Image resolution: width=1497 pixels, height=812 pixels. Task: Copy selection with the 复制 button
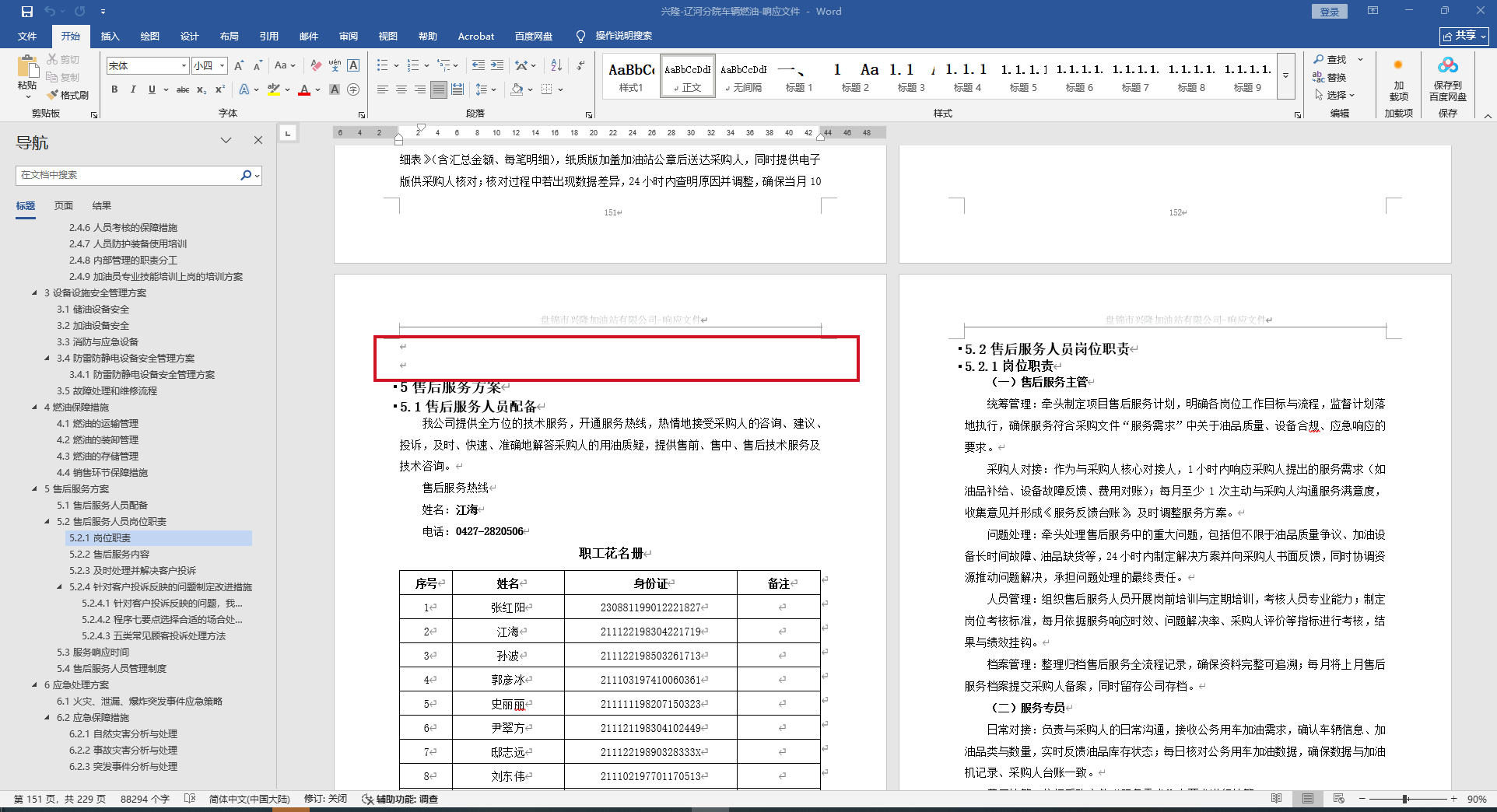[63, 77]
